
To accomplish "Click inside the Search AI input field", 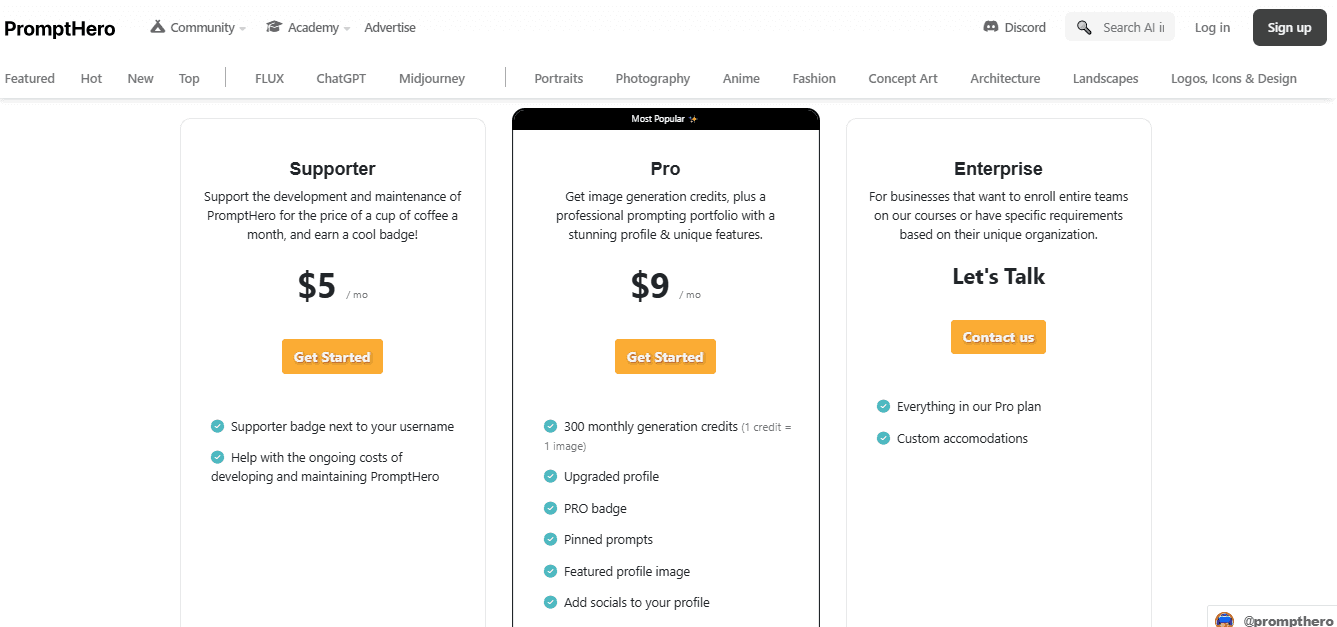I will (x=1130, y=27).
